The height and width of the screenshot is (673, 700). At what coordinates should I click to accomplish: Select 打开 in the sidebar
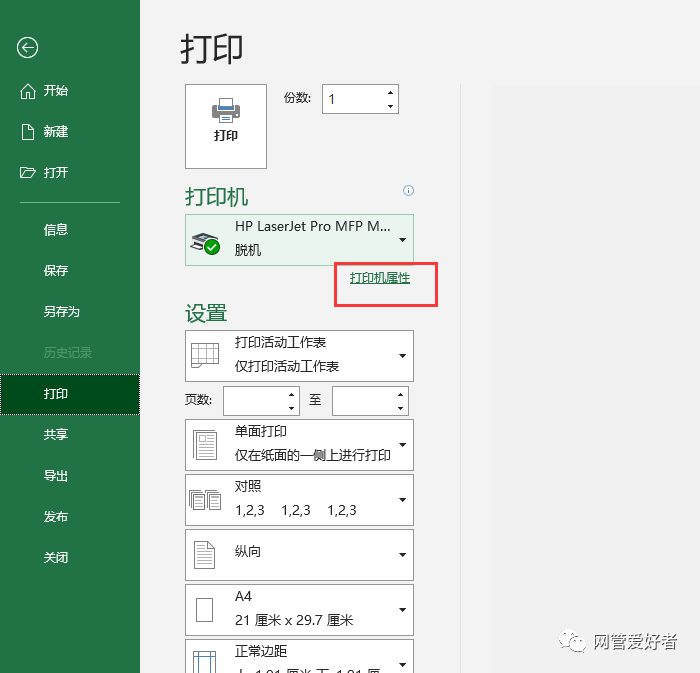click(56, 173)
